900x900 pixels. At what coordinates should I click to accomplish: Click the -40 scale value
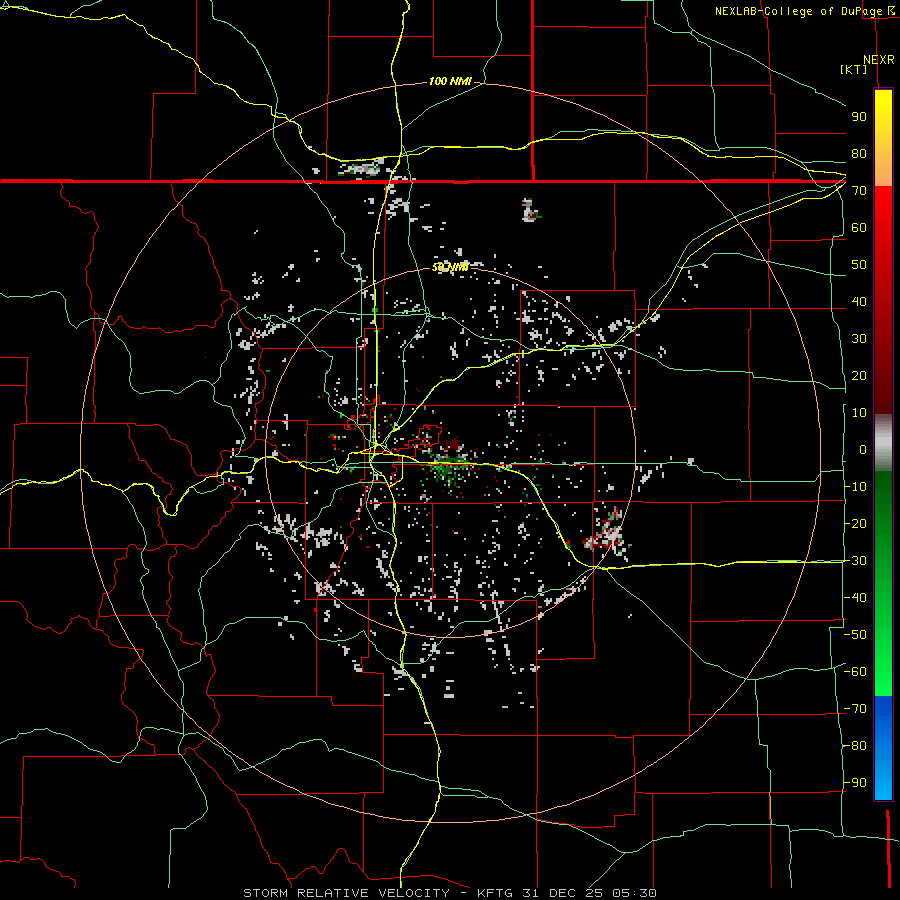coord(855,598)
